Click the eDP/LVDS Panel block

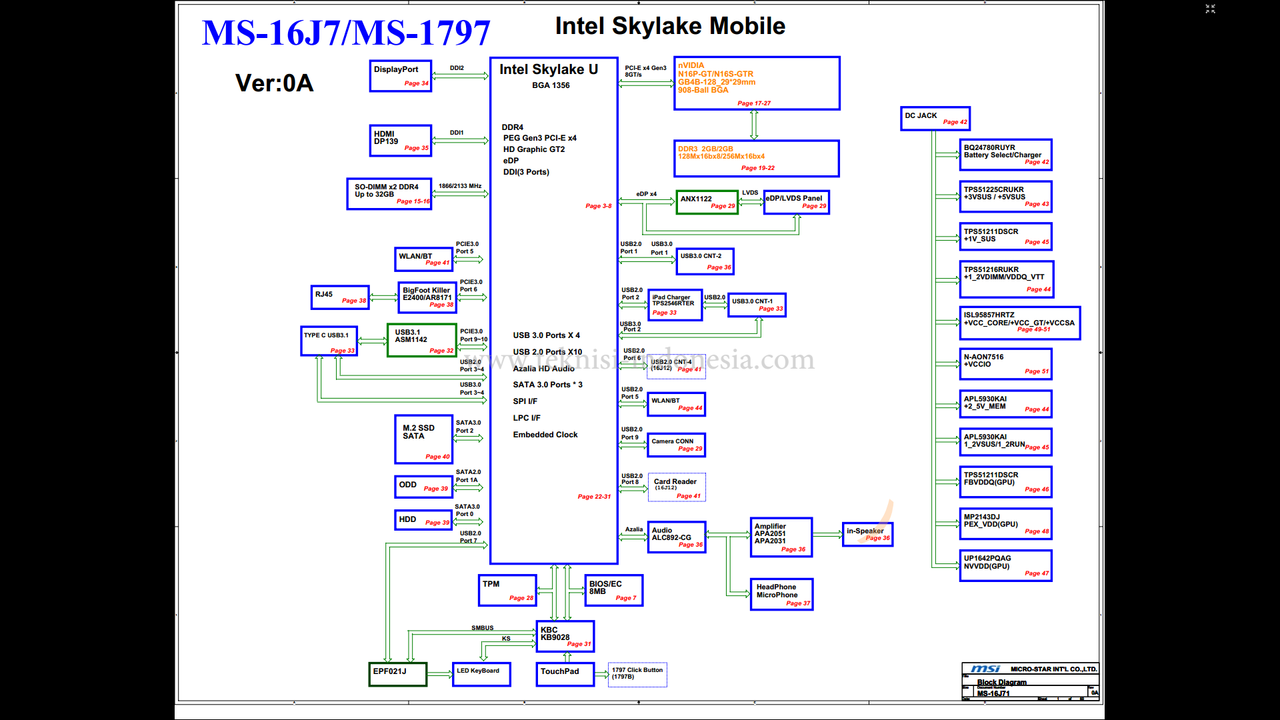coord(797,202)
